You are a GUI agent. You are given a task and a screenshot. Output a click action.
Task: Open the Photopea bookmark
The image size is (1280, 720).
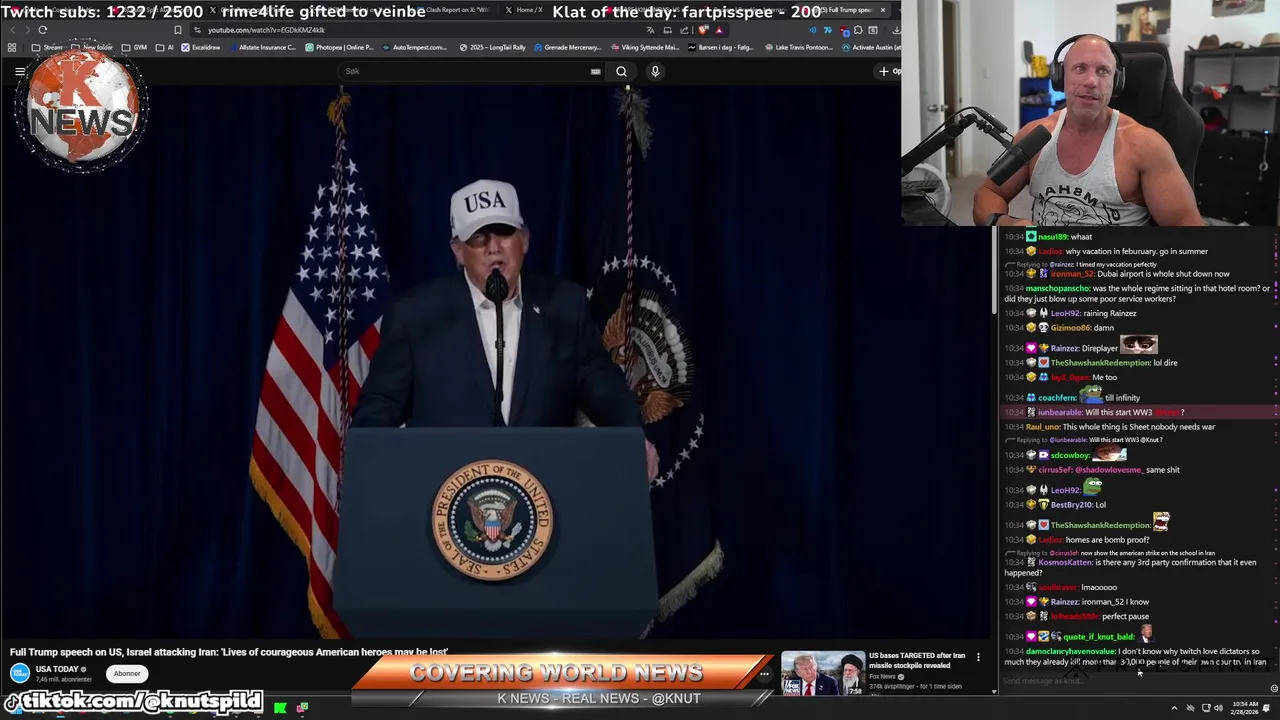pyautogui.click(x=339, y=47)
